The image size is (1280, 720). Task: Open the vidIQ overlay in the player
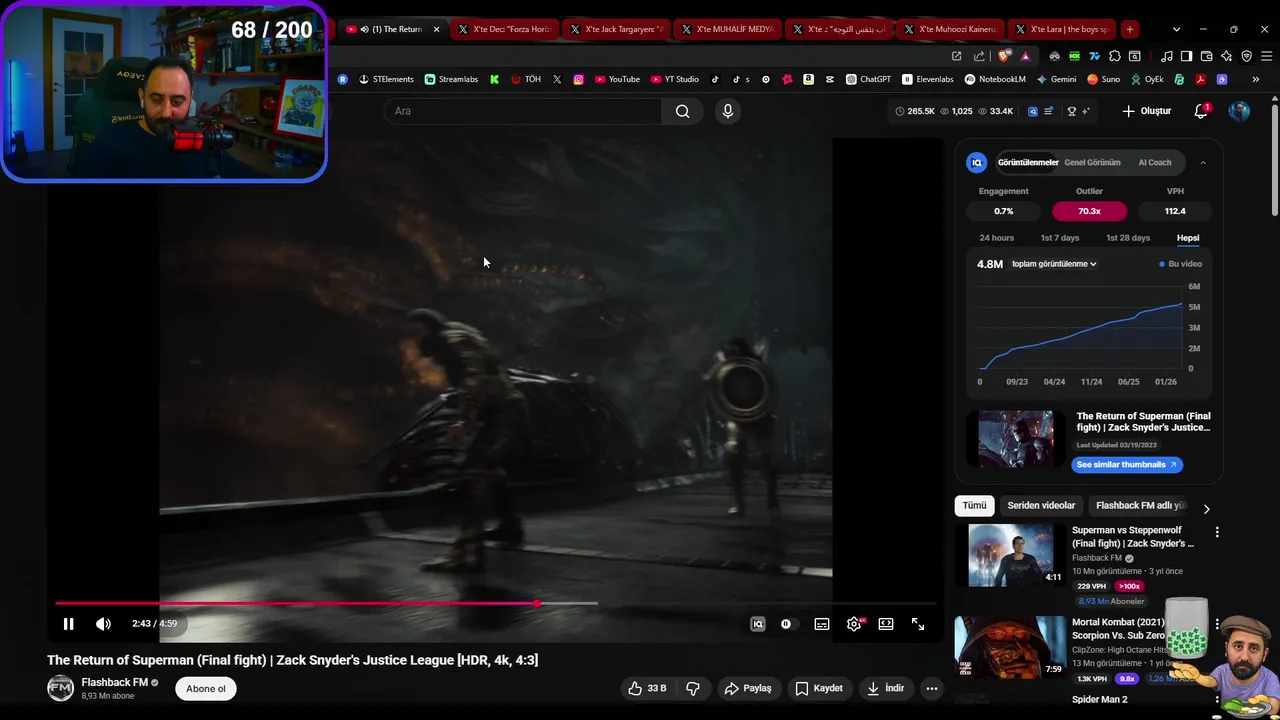point(758,624)
